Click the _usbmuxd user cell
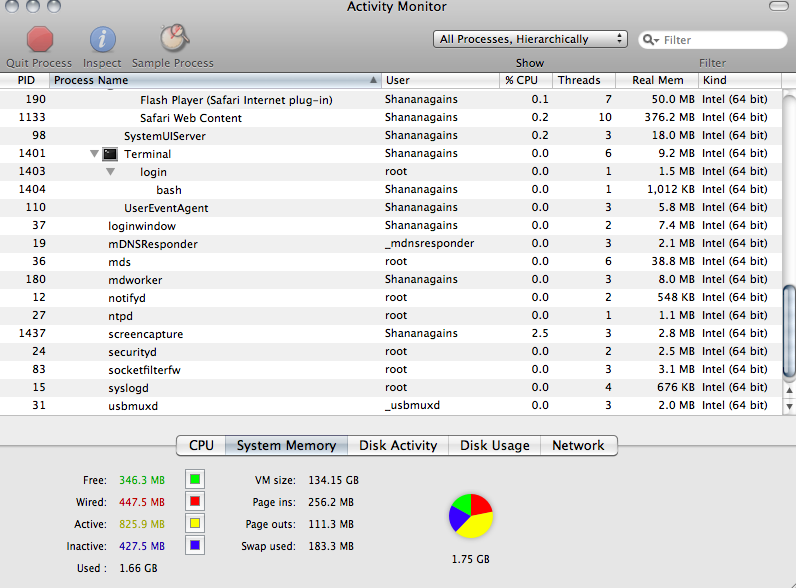This screenshot has width=796, height=588. (x=412, y=405)
